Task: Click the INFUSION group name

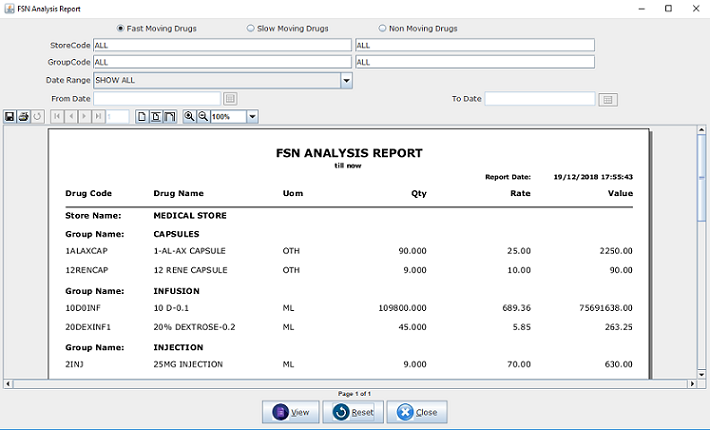Action: [x=176, y=291]
